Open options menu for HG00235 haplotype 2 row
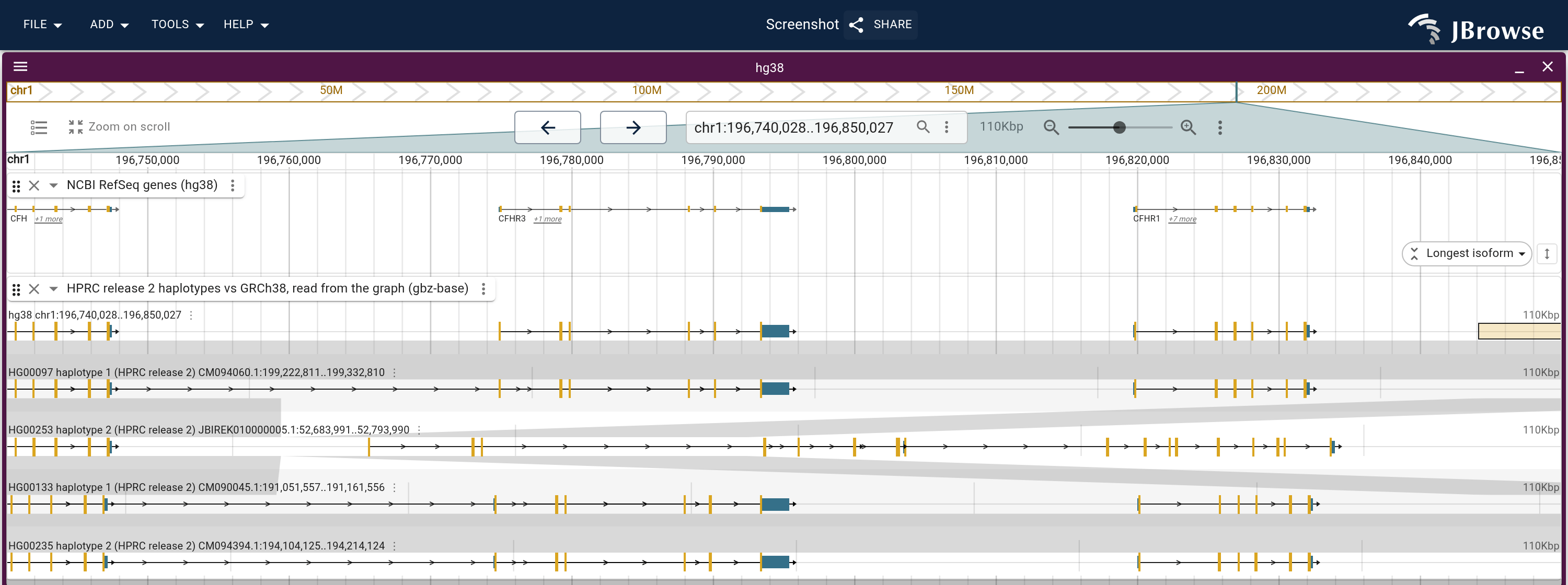The image size is (1568, 585). coord(395,545)
